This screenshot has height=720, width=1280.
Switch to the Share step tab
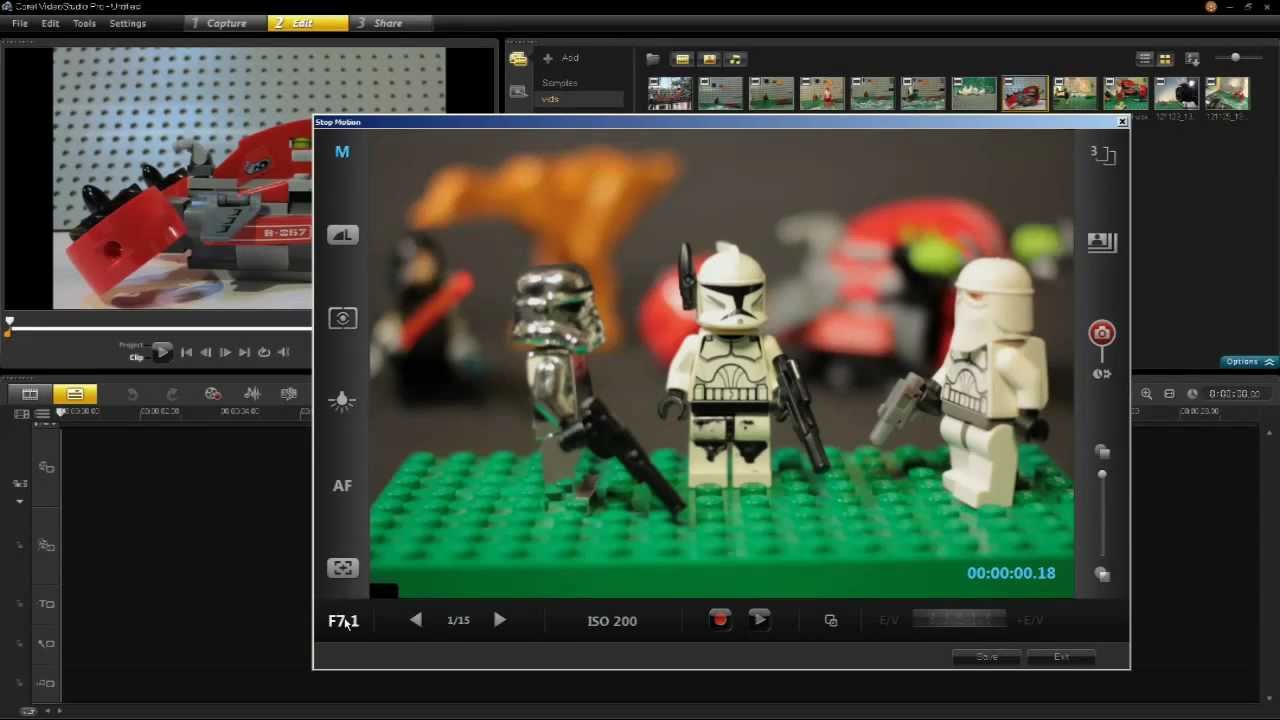coord(387,23)
